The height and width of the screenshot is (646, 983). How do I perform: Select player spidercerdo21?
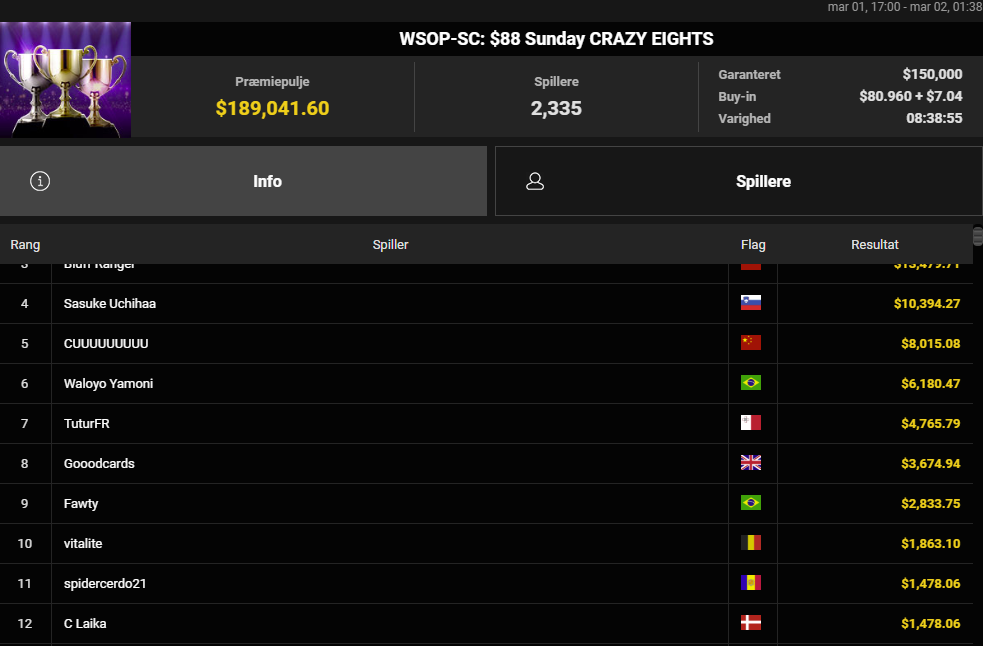(105, 583)
